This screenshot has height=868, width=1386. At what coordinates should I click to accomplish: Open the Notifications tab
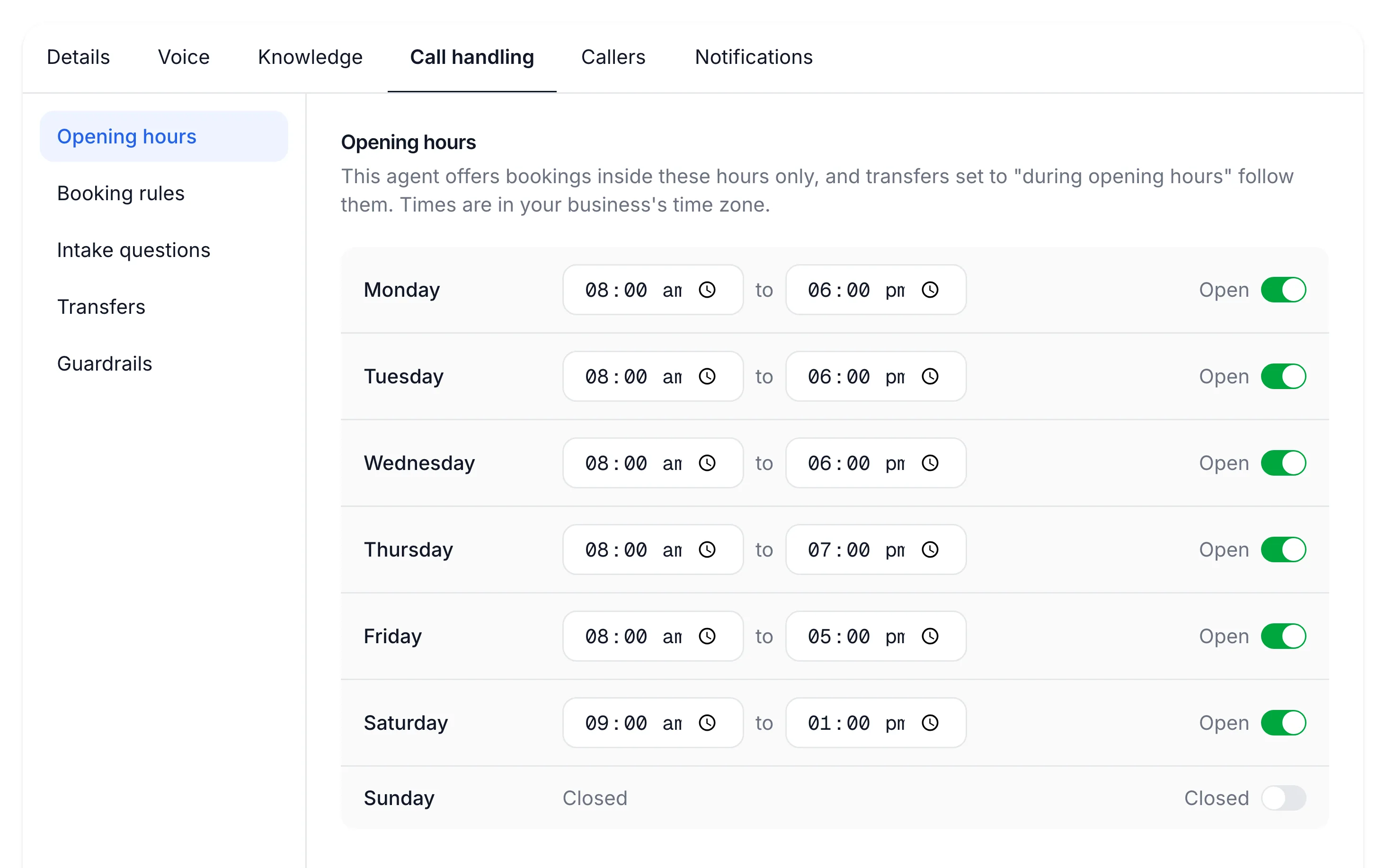pos(754,57)
